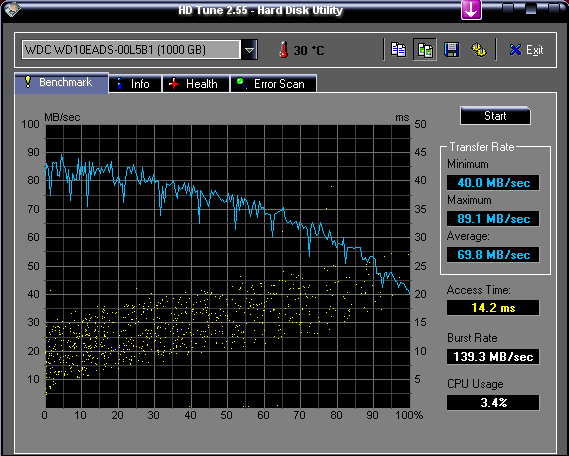This screenshot has width=569, height=456.
Task: Click the Average transfer rate value field
Action: [x=493, y=255]
